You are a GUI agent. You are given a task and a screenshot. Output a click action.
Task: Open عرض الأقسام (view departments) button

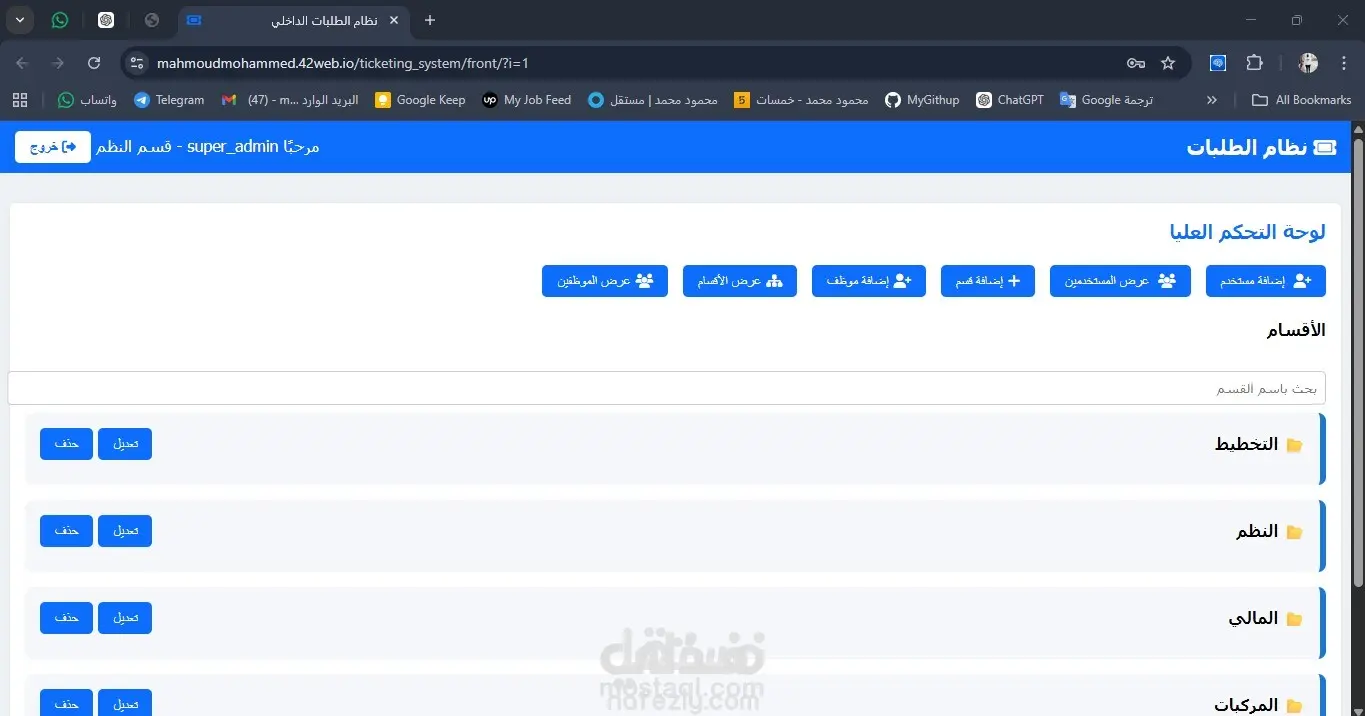point(740,281)
